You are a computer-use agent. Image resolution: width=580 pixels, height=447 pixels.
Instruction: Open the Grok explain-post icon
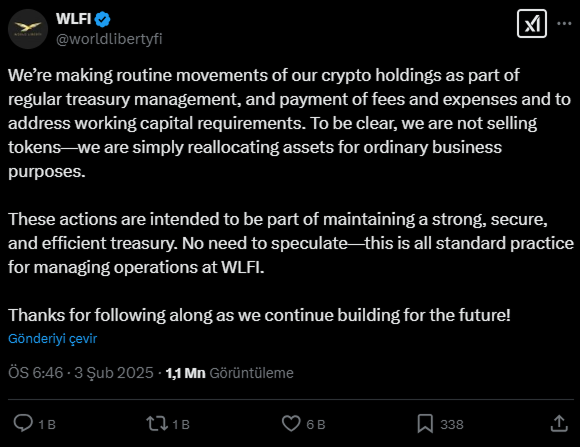(x=532, y=24)
